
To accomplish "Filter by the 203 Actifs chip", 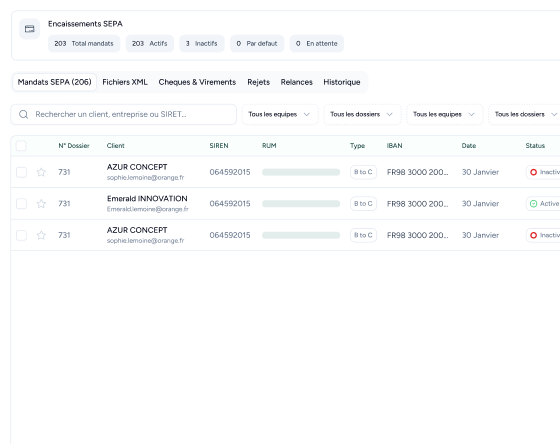I will (x=150, y=44).
